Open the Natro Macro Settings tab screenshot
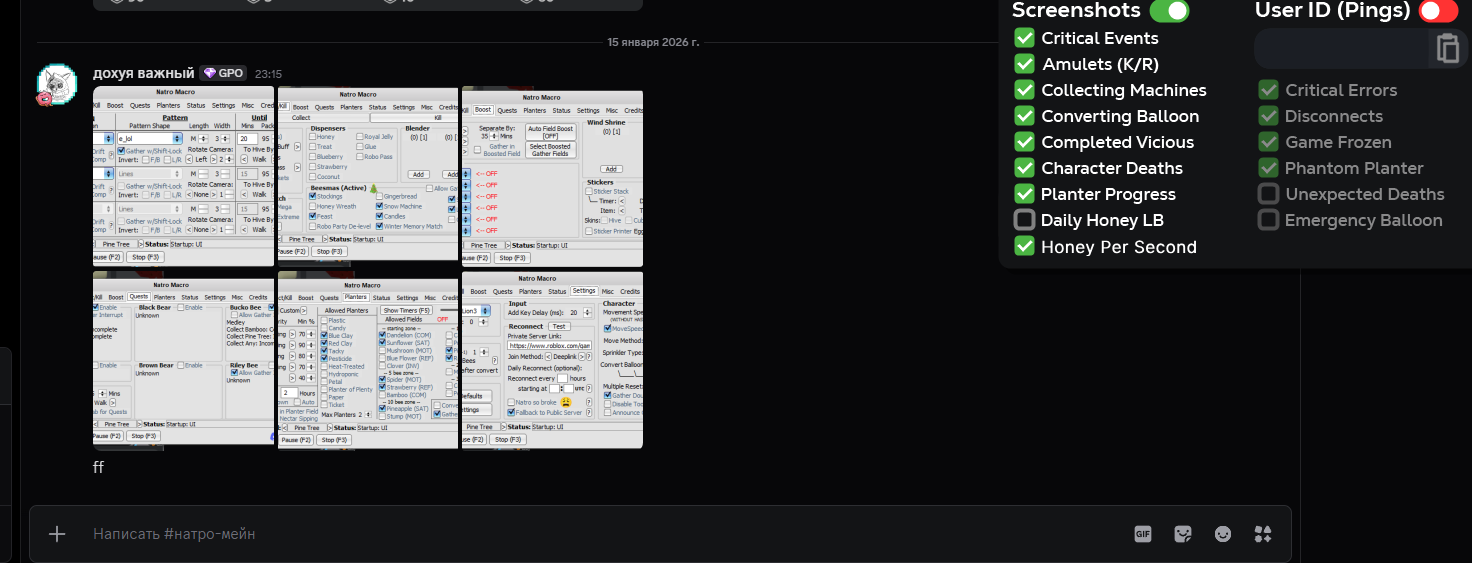1472x563 pixels. (552, 359)
